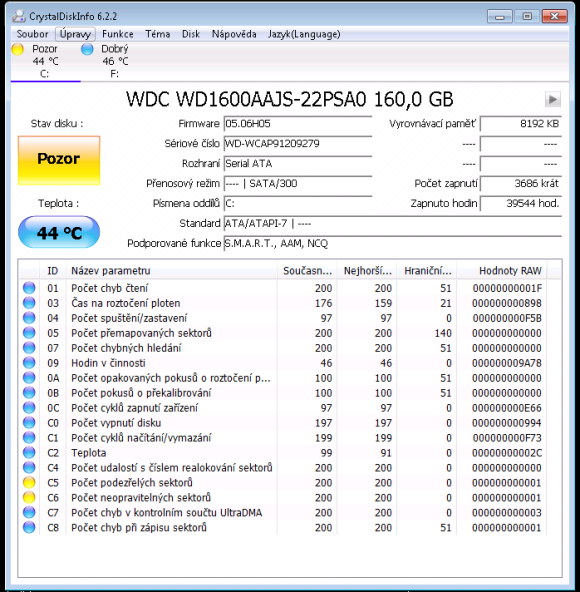The height and width of the screenshot is (592, 580).
Task: Click the blue status icon for attribute C8
Action: click(x=29, y=527)
